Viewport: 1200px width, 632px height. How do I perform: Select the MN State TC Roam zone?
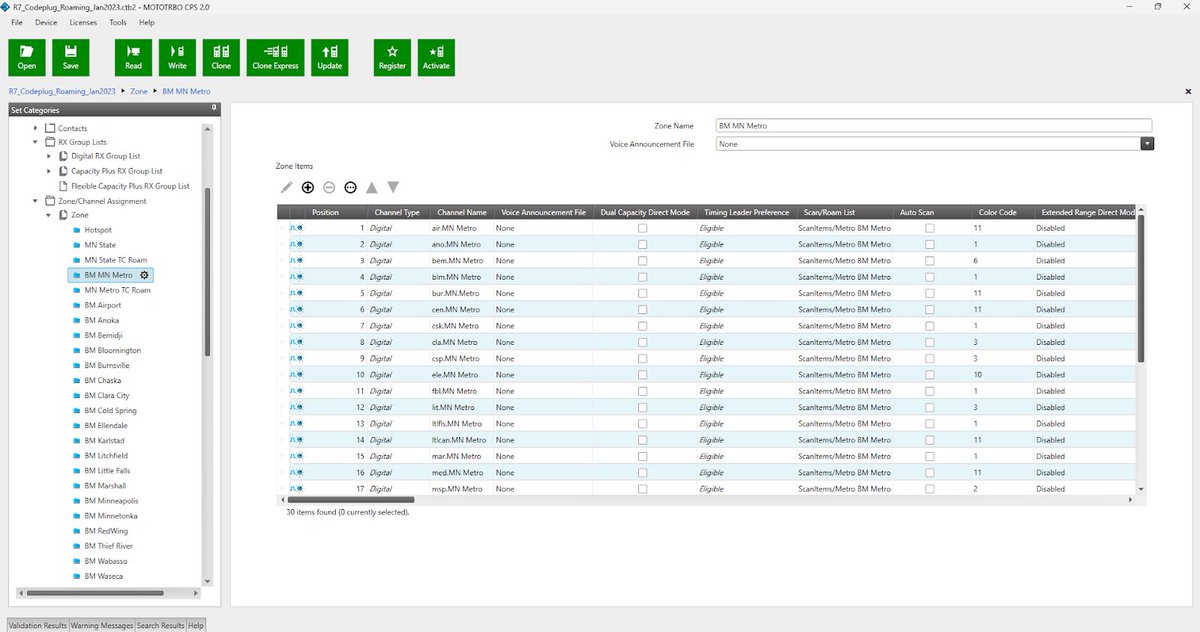[116, 260]
